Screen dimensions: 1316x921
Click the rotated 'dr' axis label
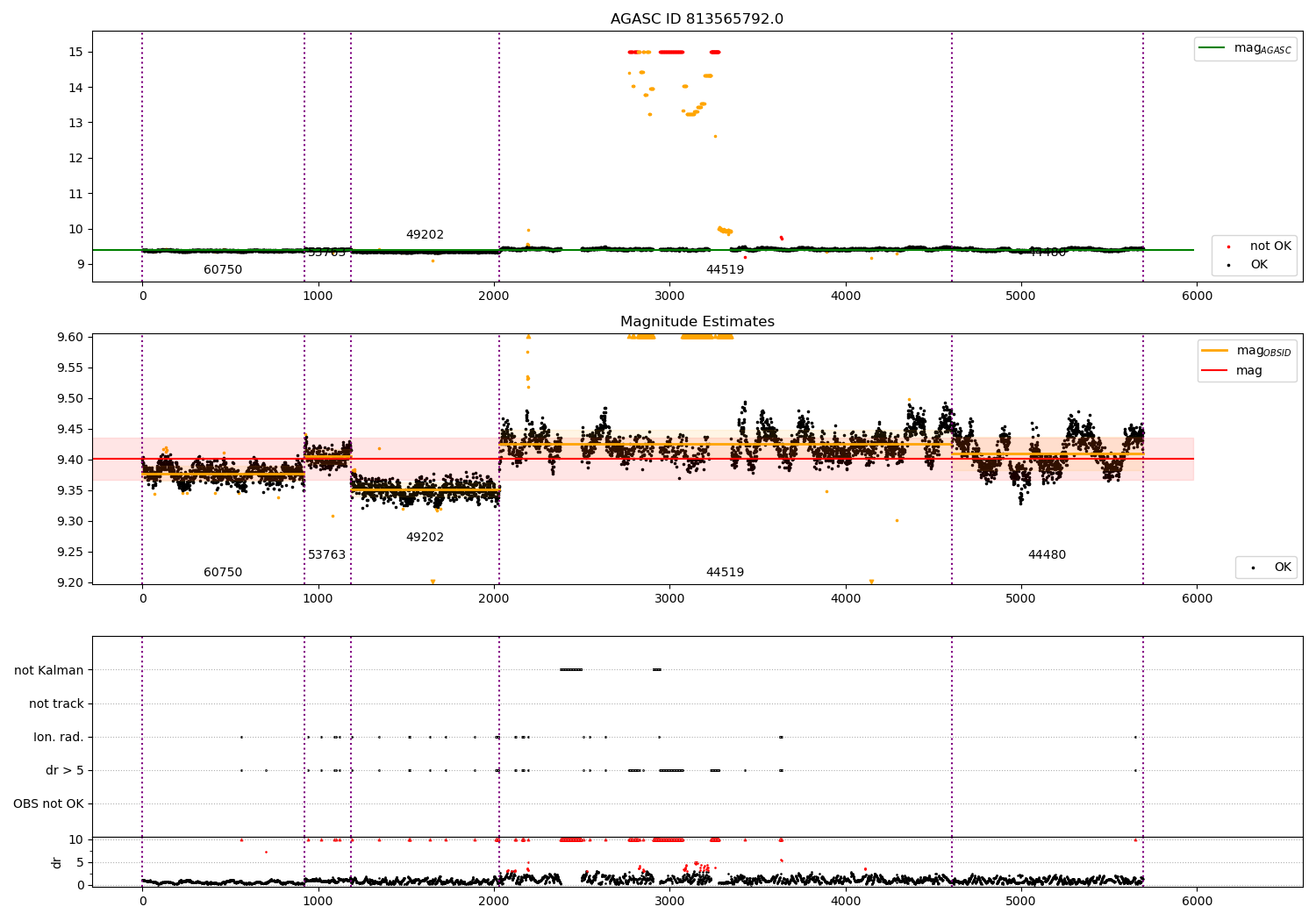coord(57,862)
